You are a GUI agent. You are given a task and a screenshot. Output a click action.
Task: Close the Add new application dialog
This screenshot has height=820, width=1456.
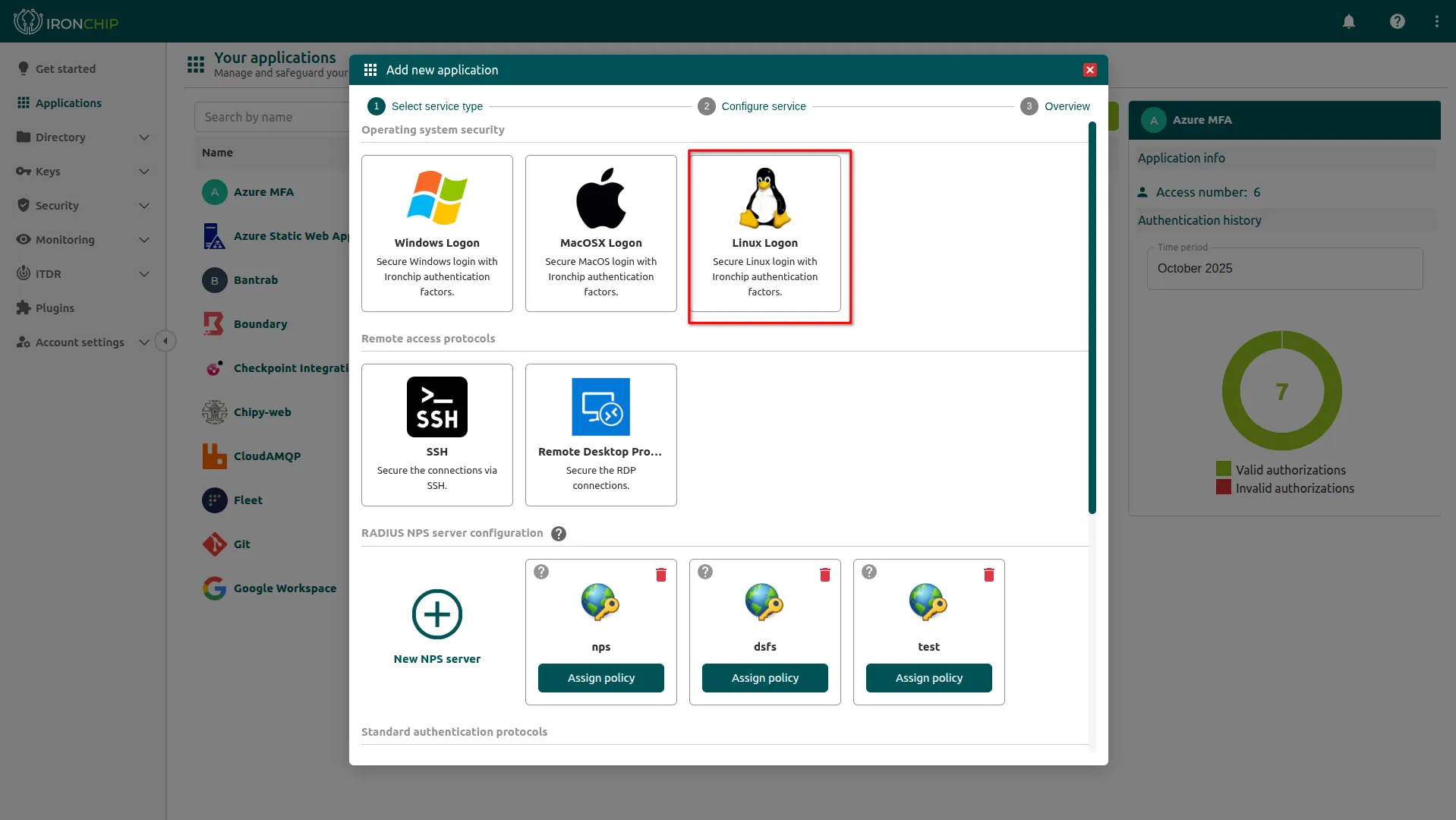pos(1090,70)
